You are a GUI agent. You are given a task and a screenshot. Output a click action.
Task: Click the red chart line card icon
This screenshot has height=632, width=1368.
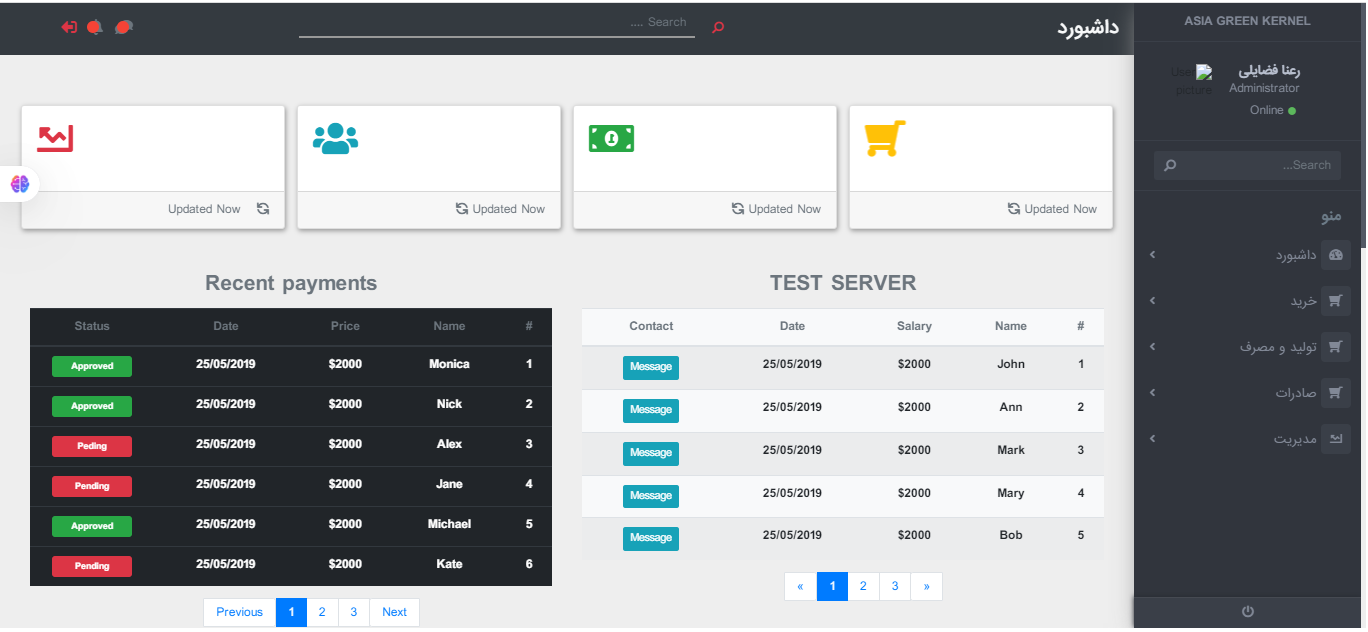(56, 139)
